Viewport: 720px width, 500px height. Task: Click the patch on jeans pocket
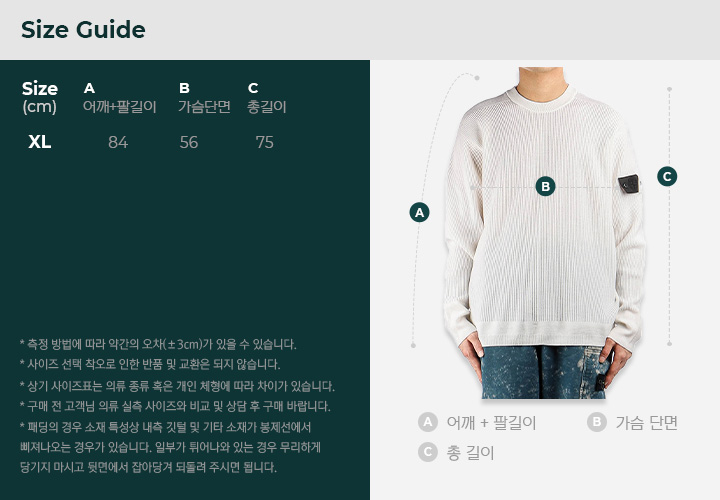point(600,383)
